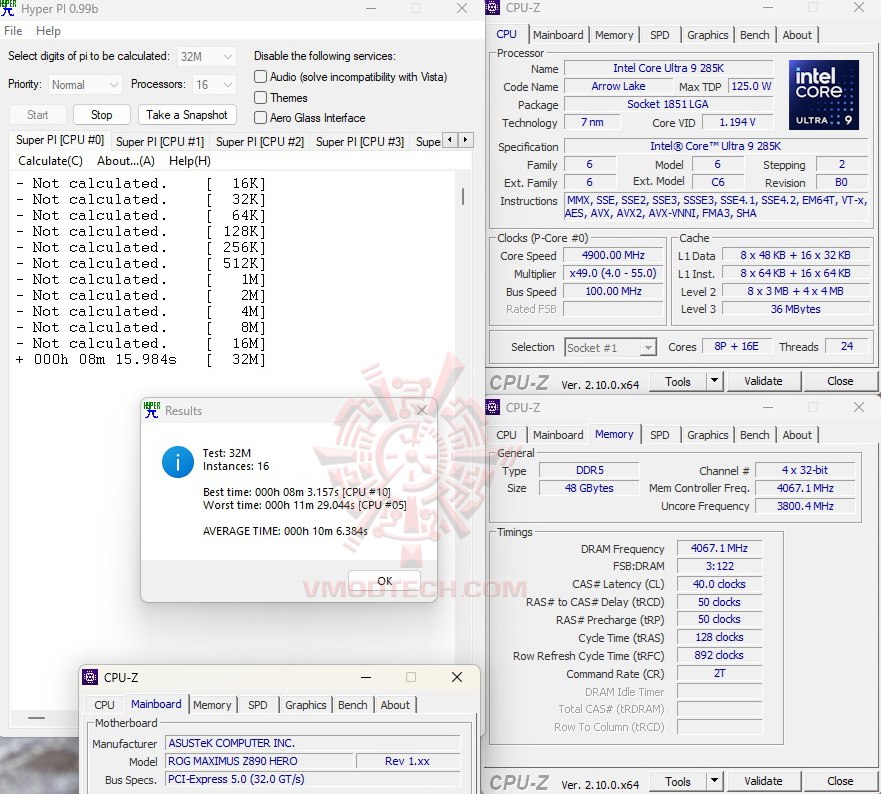881x794 pixels.
Task: Switch to Super PI [CPU #2] tab
Action: pyautogui.click(x=260, y=142)
